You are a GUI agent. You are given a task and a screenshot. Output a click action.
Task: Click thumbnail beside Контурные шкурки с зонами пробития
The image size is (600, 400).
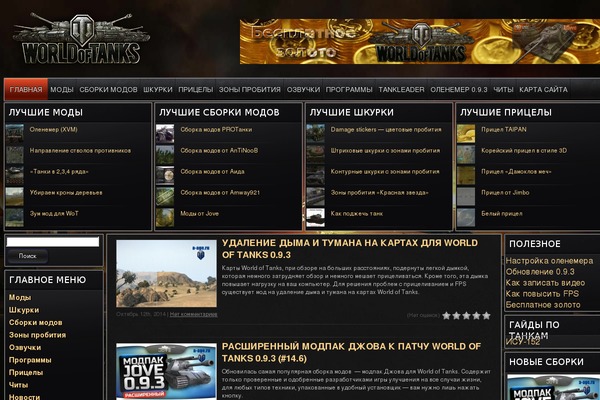click(316, 175)
